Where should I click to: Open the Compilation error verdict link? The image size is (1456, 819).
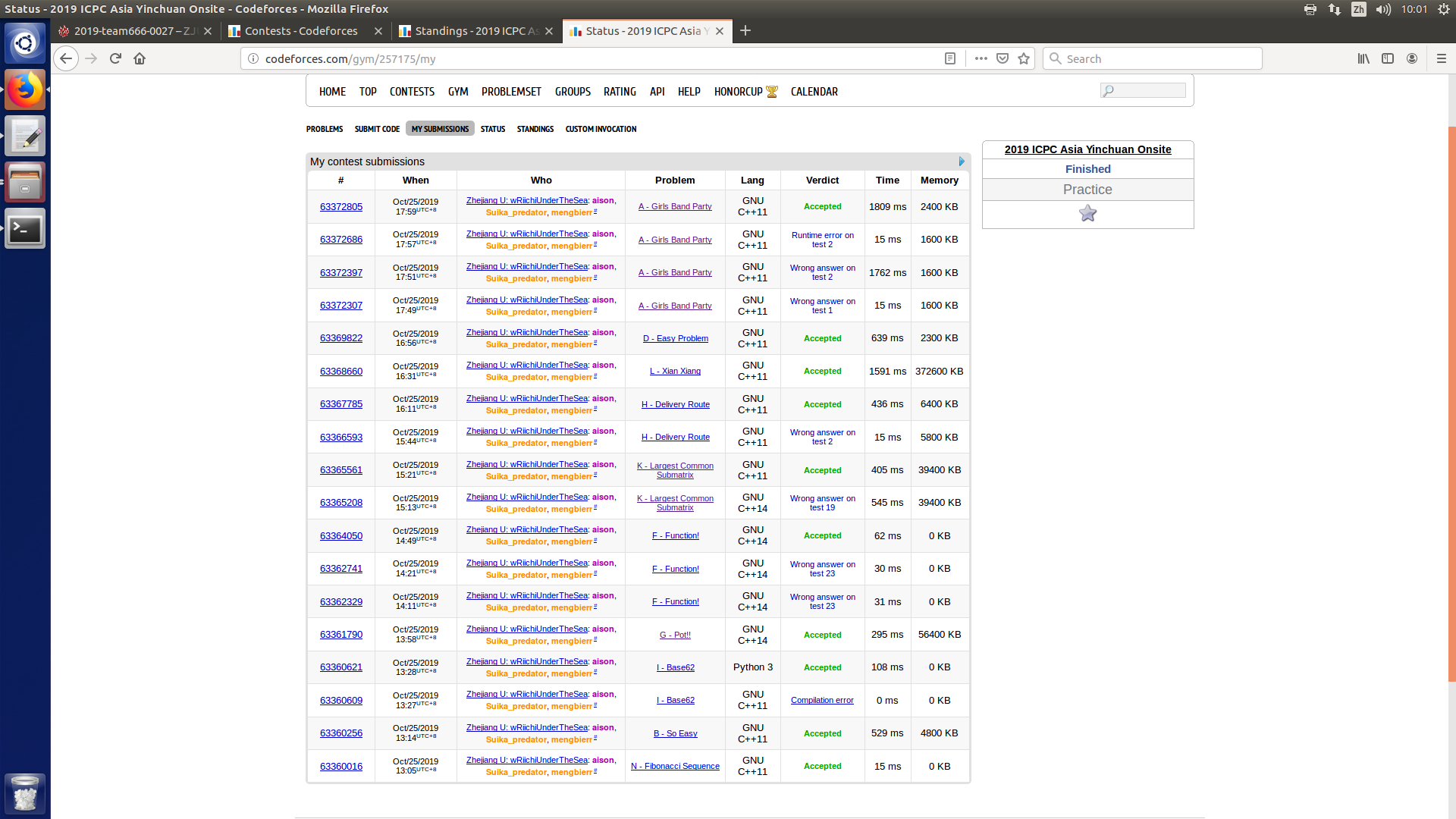coord(822,700)
